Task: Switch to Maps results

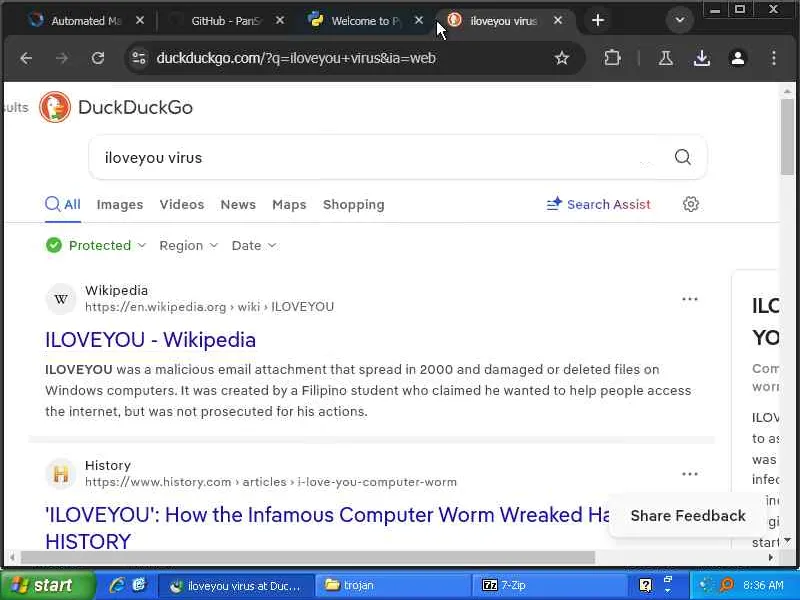Action: [289, 205]
